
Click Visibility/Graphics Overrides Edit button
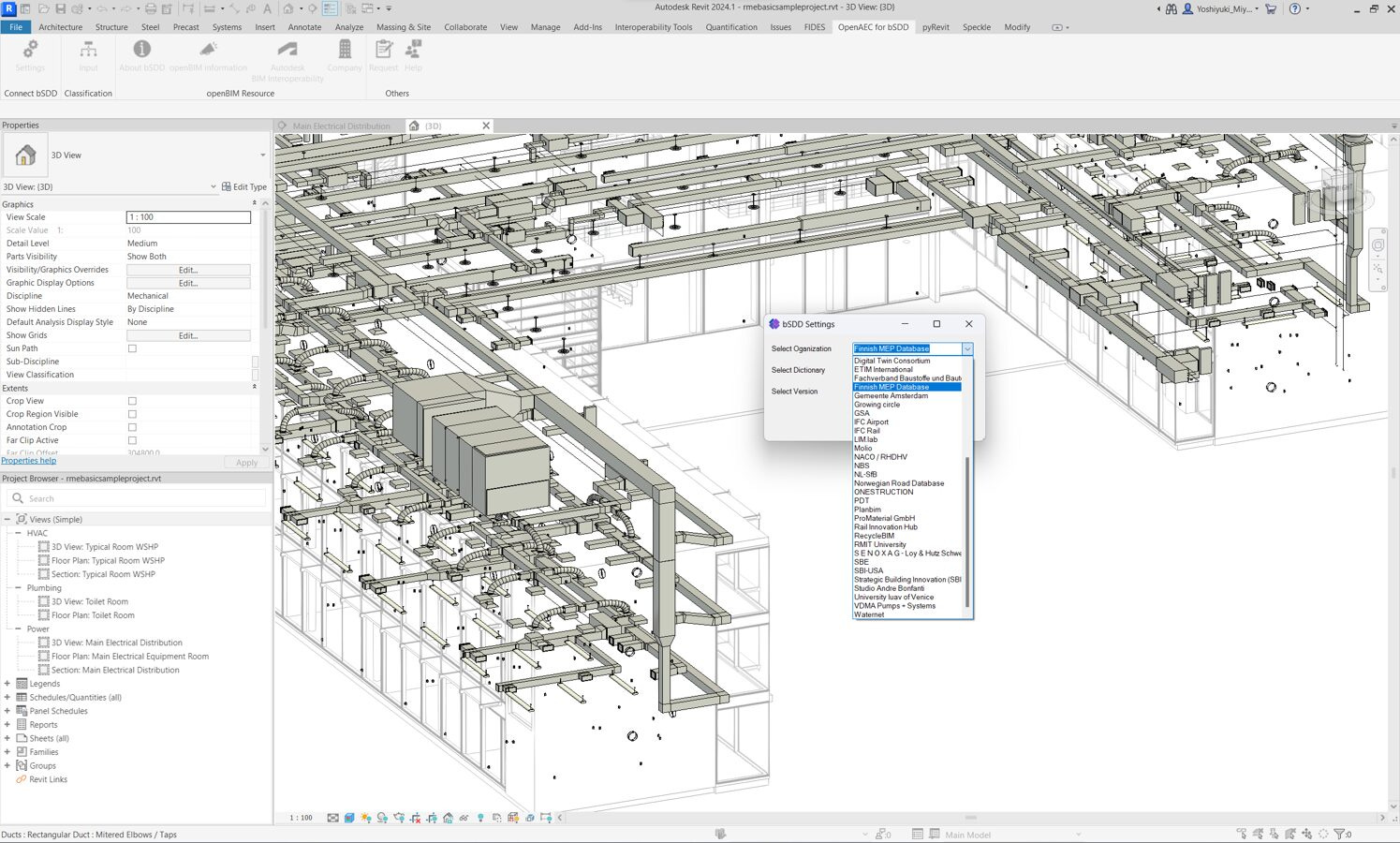pos(188,270)
